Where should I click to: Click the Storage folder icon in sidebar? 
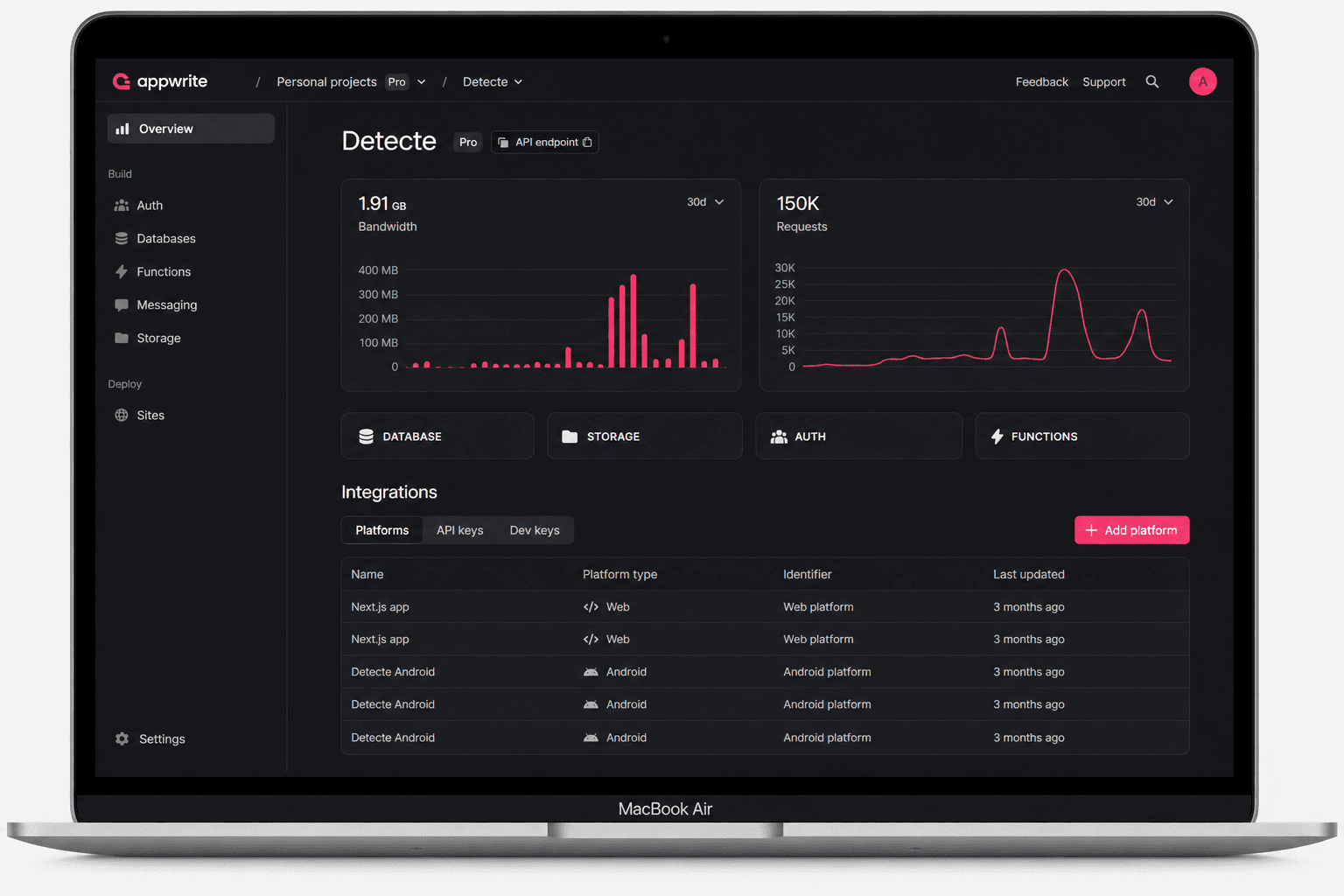122,338
